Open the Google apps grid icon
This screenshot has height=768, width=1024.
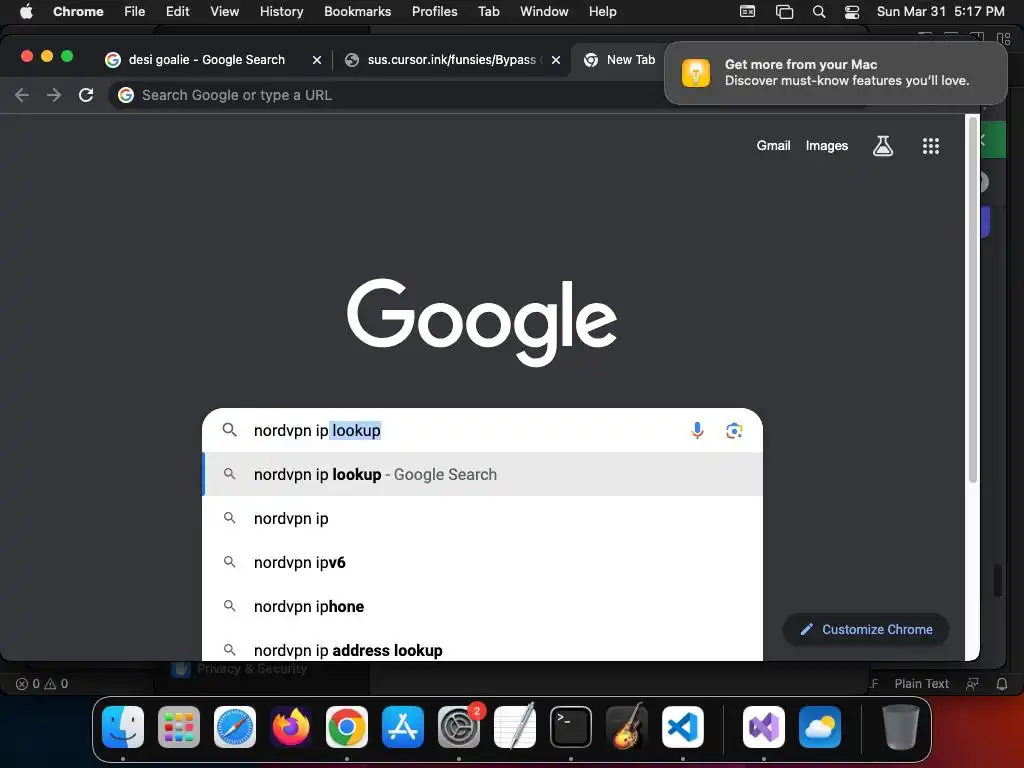pos(931,146)
